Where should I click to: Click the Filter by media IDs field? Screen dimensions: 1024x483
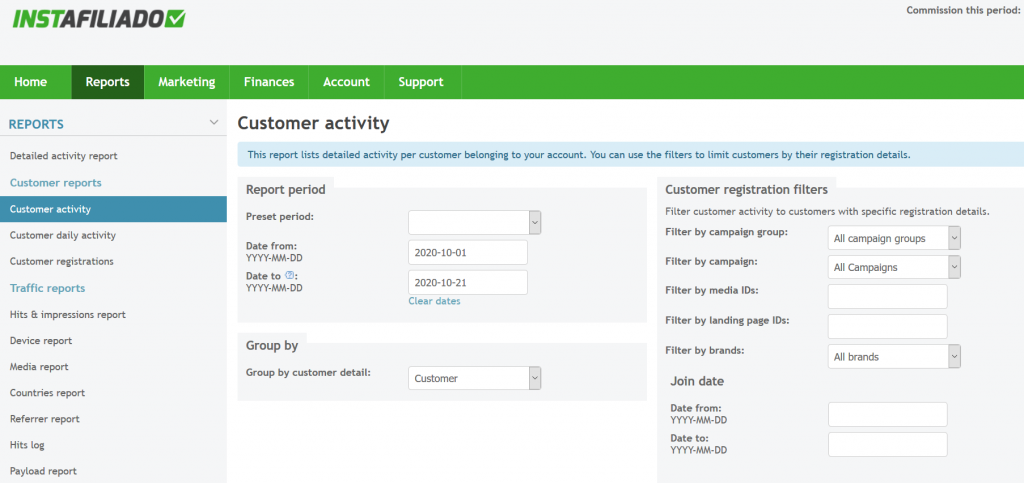pos(888,296)
